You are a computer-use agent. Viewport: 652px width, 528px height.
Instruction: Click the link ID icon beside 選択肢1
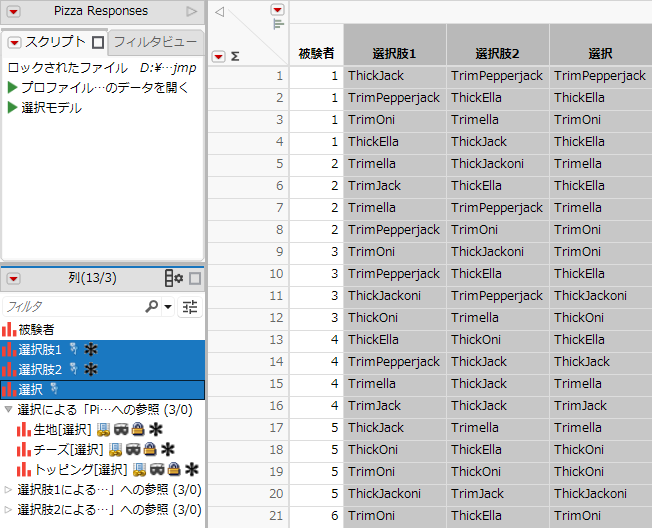click(74, 349)
